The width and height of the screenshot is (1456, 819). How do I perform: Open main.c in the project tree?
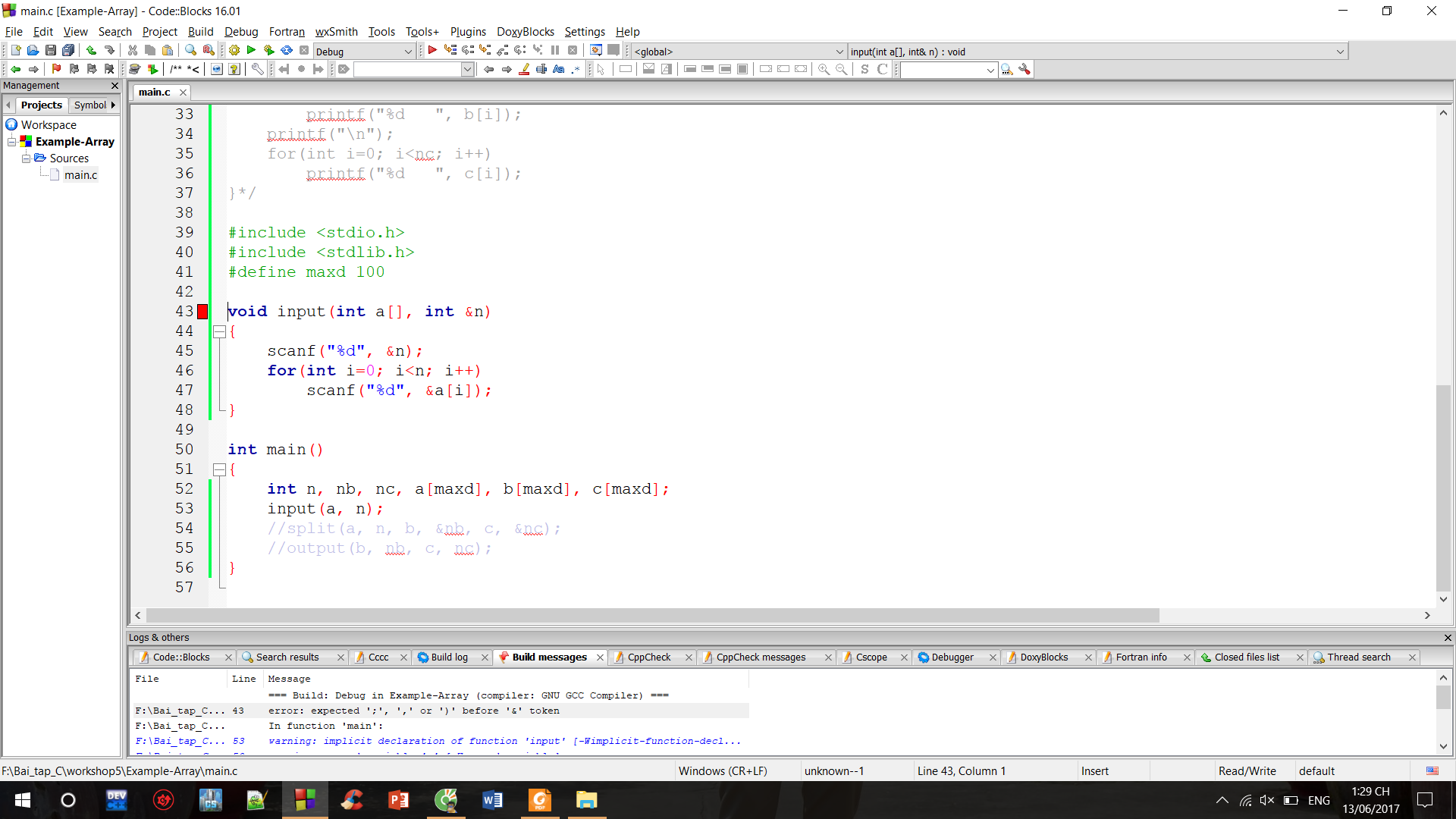[x=80, y=175]
